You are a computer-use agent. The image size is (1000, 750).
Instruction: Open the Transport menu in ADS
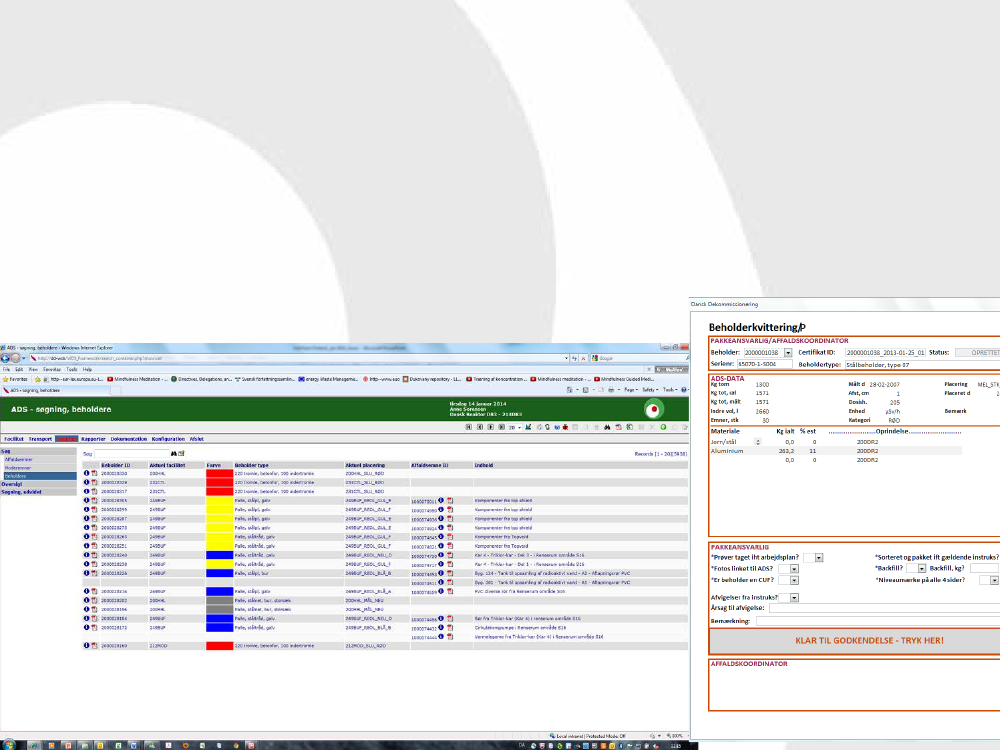[40, 439]
